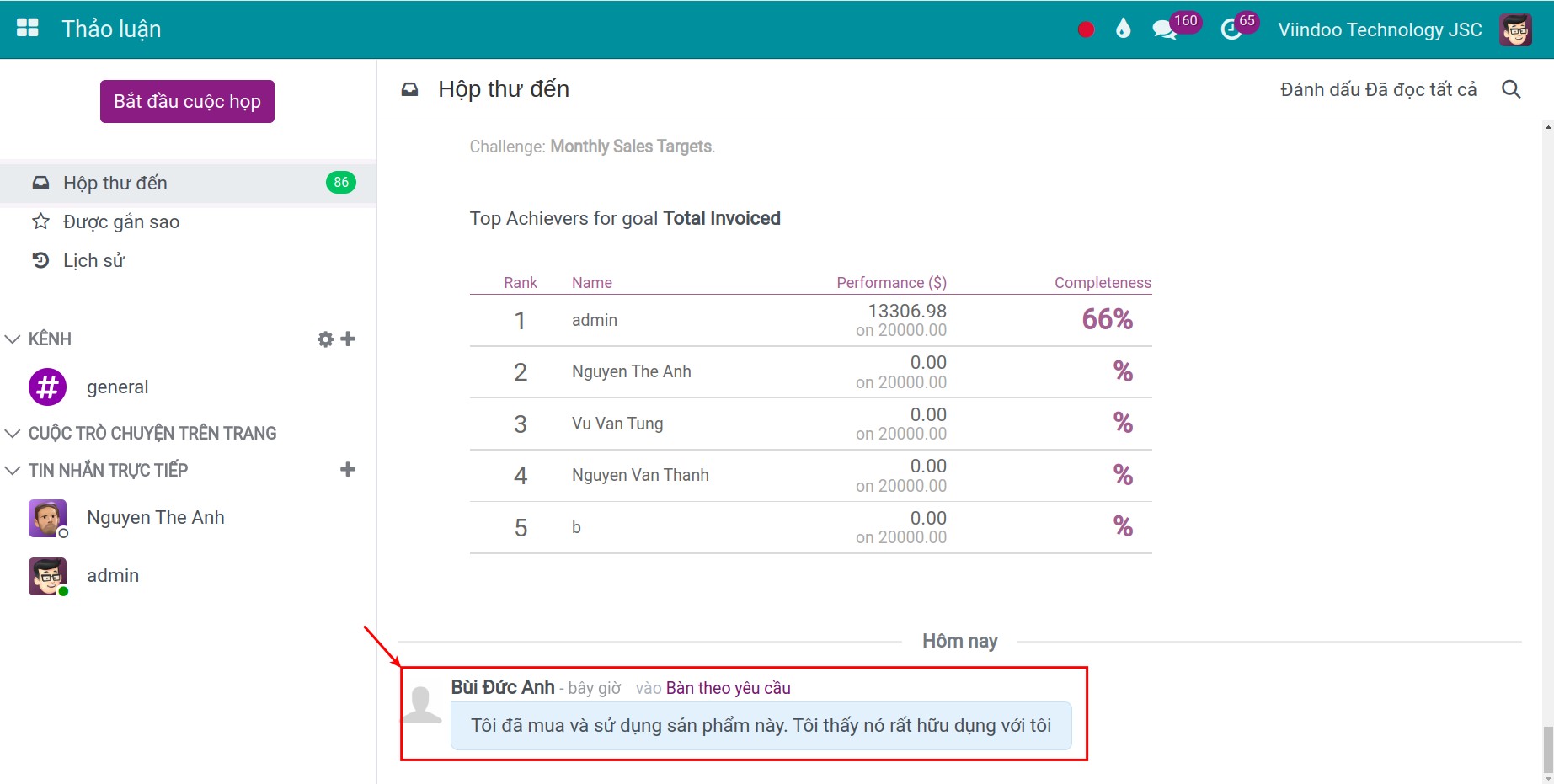Click Bùi Đức Anh author name
The height and width of the screenshot is (784, 1554).
[x=503, y=687]
